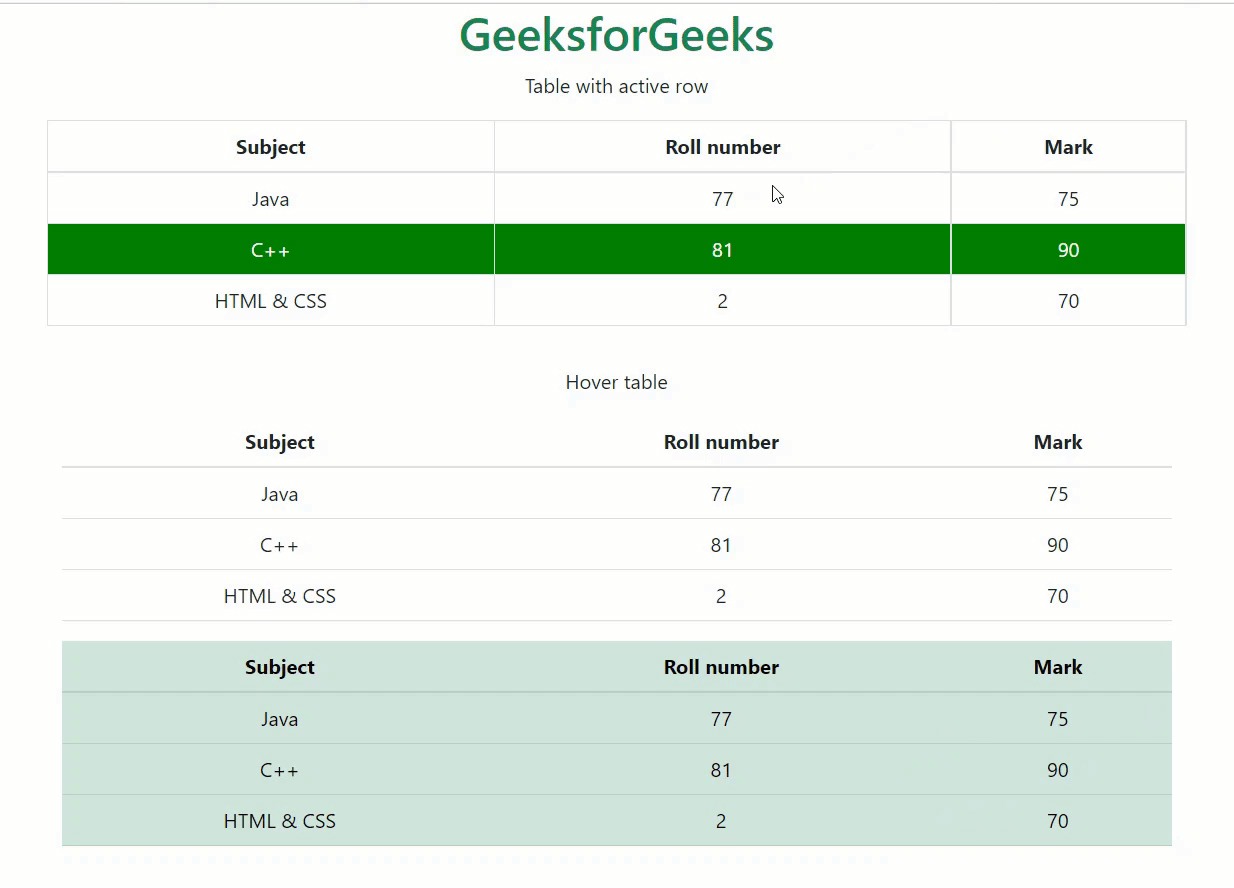Click the C++ row in the hover table
Image resolution: width=1234 pixels, height=888 pixels.
pos(280,544)
